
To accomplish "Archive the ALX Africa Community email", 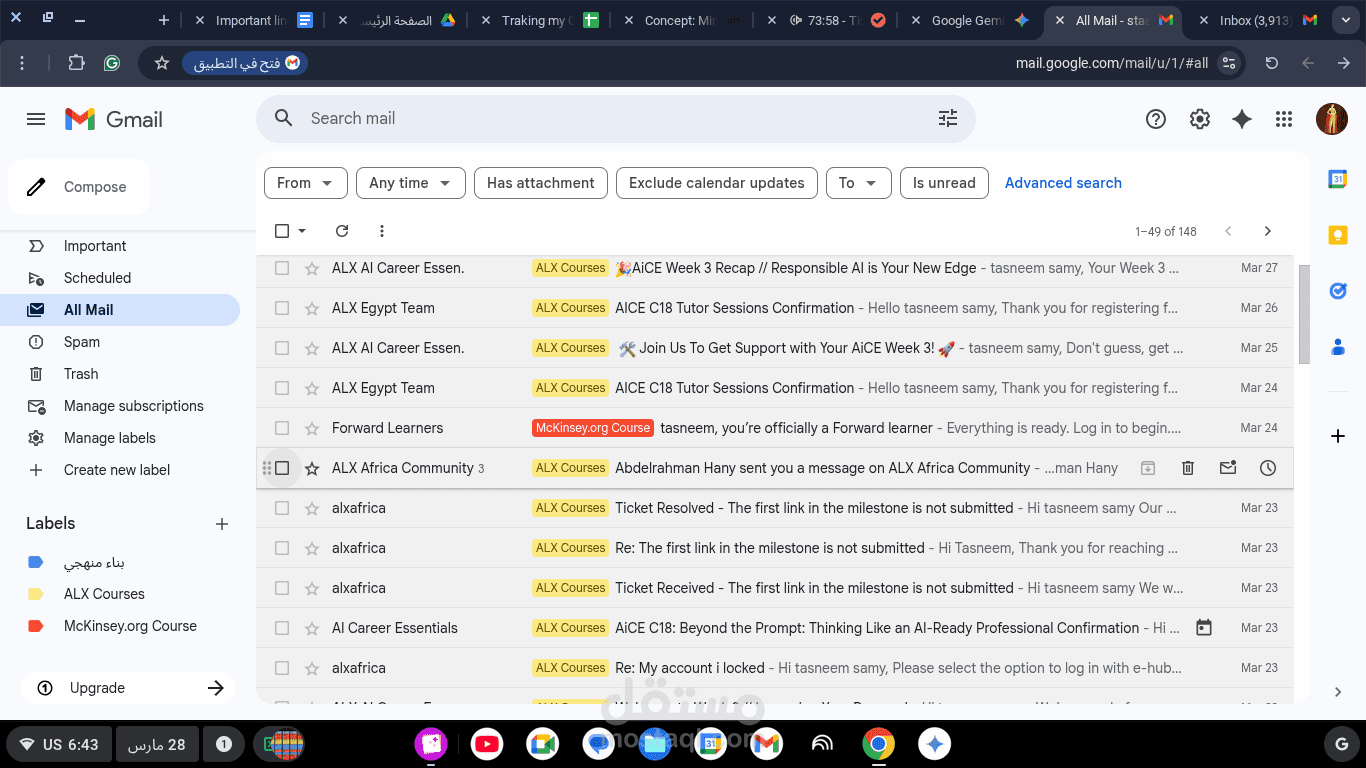I will 1148,468.
